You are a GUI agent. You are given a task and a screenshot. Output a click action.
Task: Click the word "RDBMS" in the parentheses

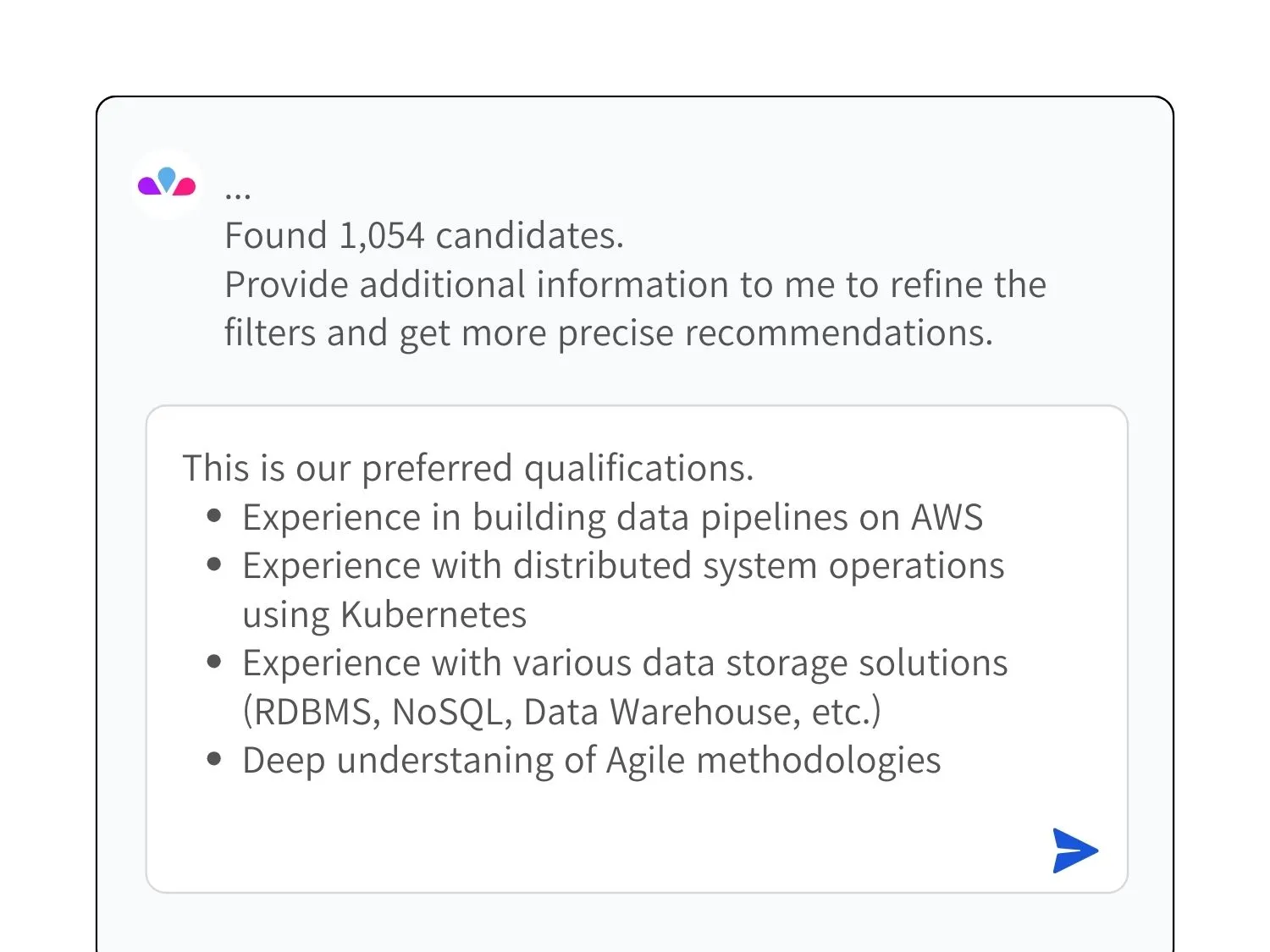coord(314,713)
